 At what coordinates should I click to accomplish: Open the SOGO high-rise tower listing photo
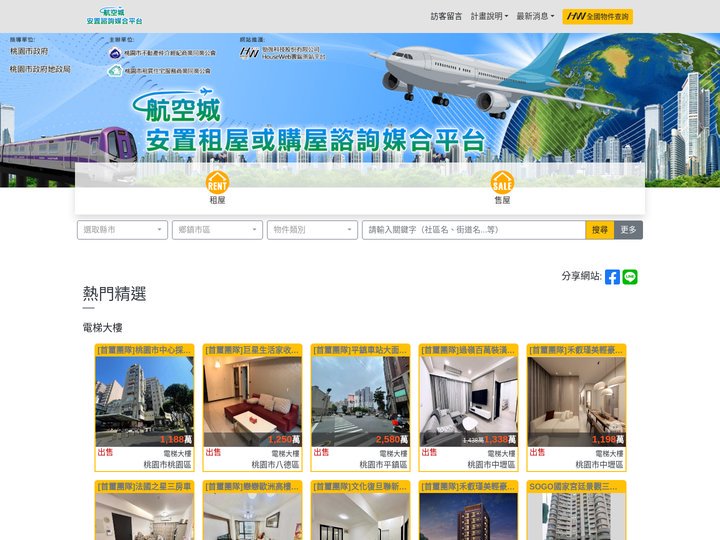(x=577, y=517)
